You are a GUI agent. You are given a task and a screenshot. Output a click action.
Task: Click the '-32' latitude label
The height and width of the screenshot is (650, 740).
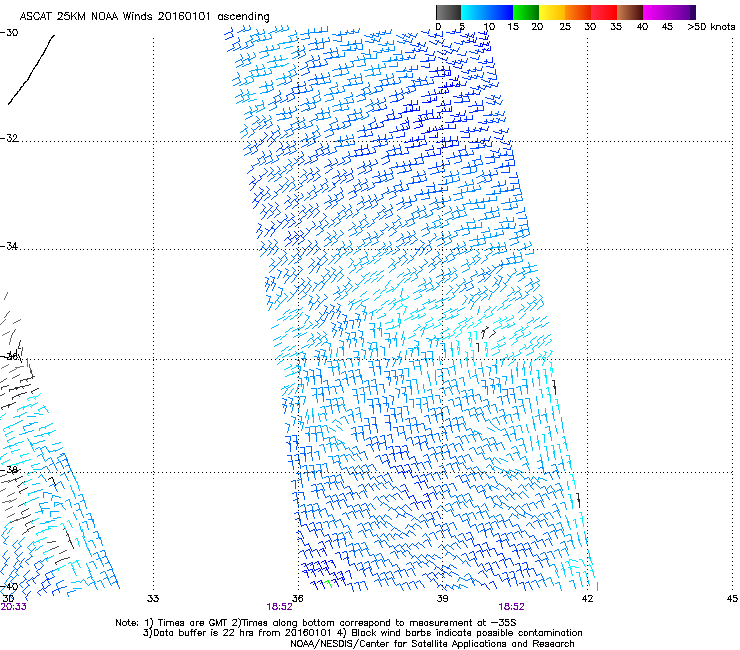[9, 138]
